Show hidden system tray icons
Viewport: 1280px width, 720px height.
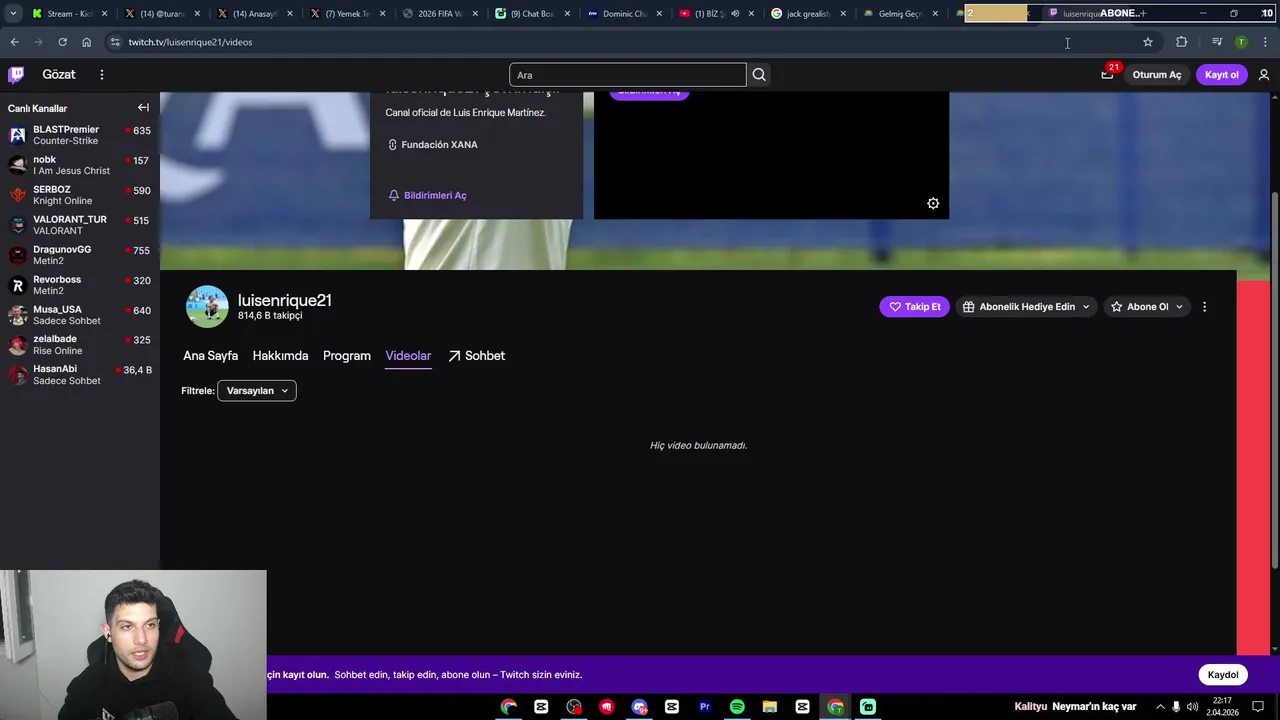[1160, 707]
